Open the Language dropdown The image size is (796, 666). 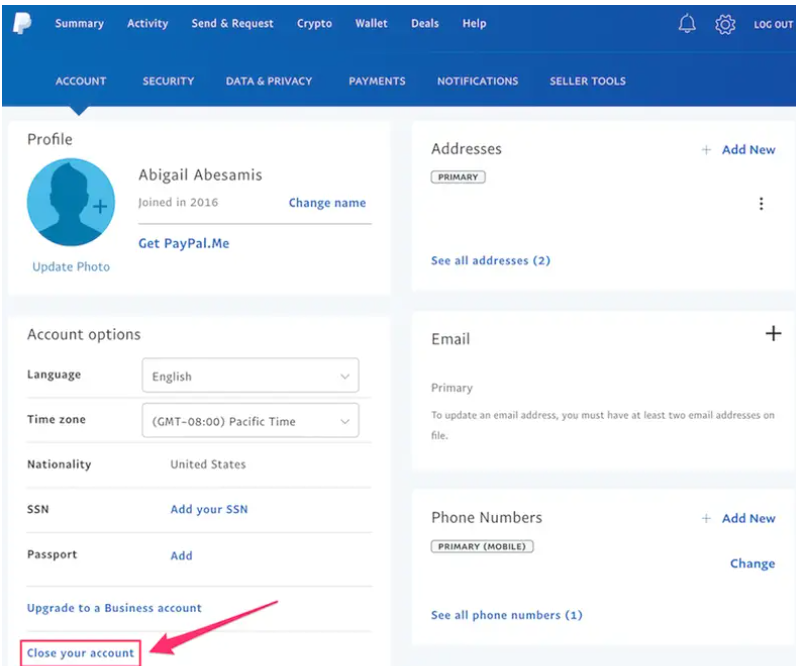tap(250, 376)
